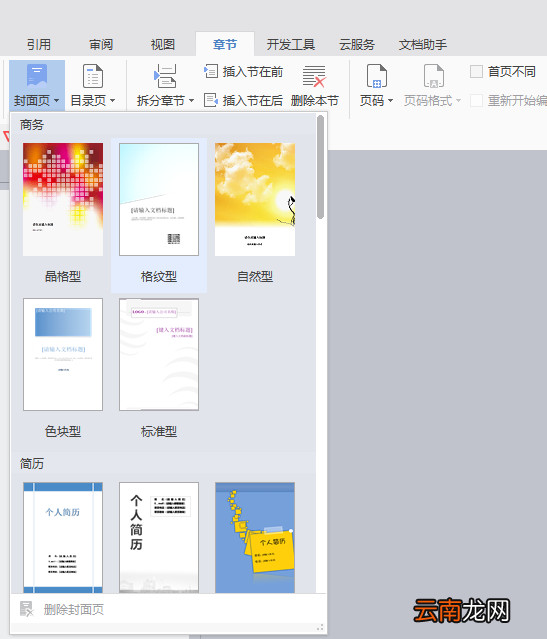
Task: Click the panel resize grip in bottom corner
Action: coord(320,627)
